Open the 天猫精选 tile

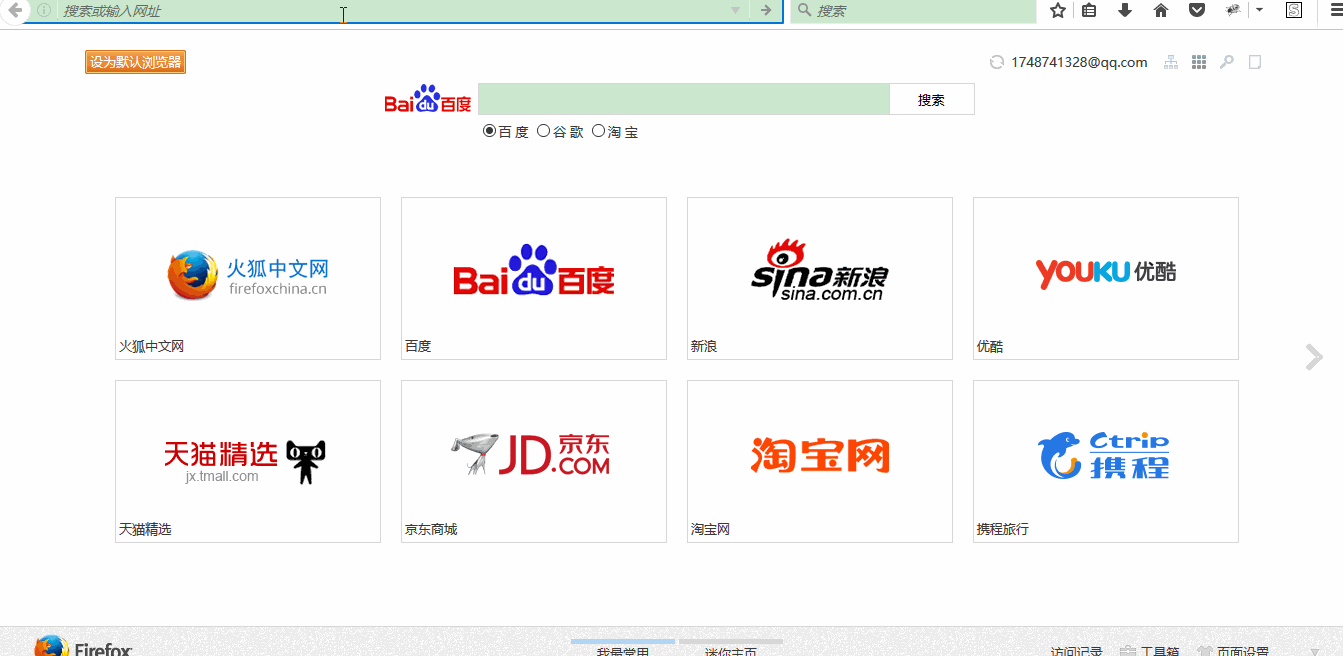248,461
